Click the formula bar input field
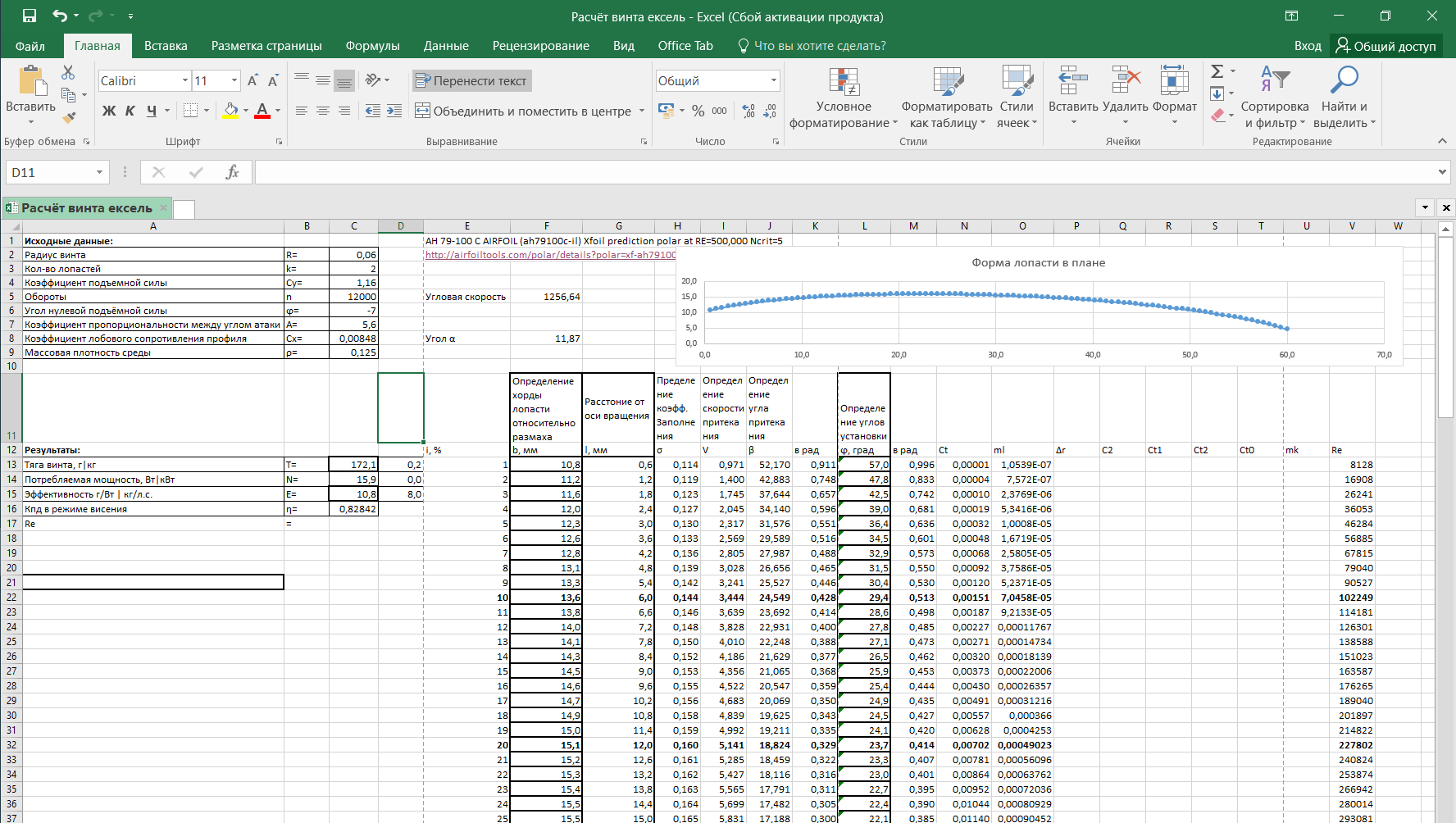1456x823 pixels. 845,172
